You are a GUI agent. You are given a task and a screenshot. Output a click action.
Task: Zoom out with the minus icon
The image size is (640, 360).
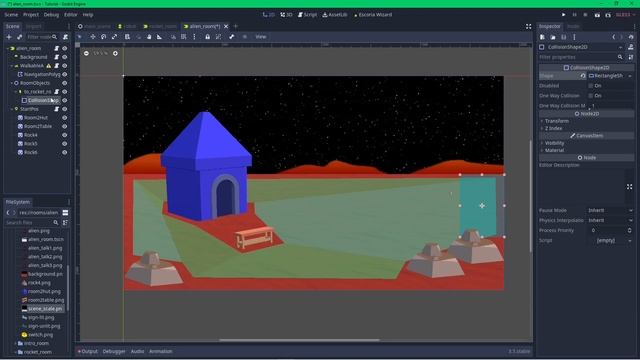(x=86, y=53)
